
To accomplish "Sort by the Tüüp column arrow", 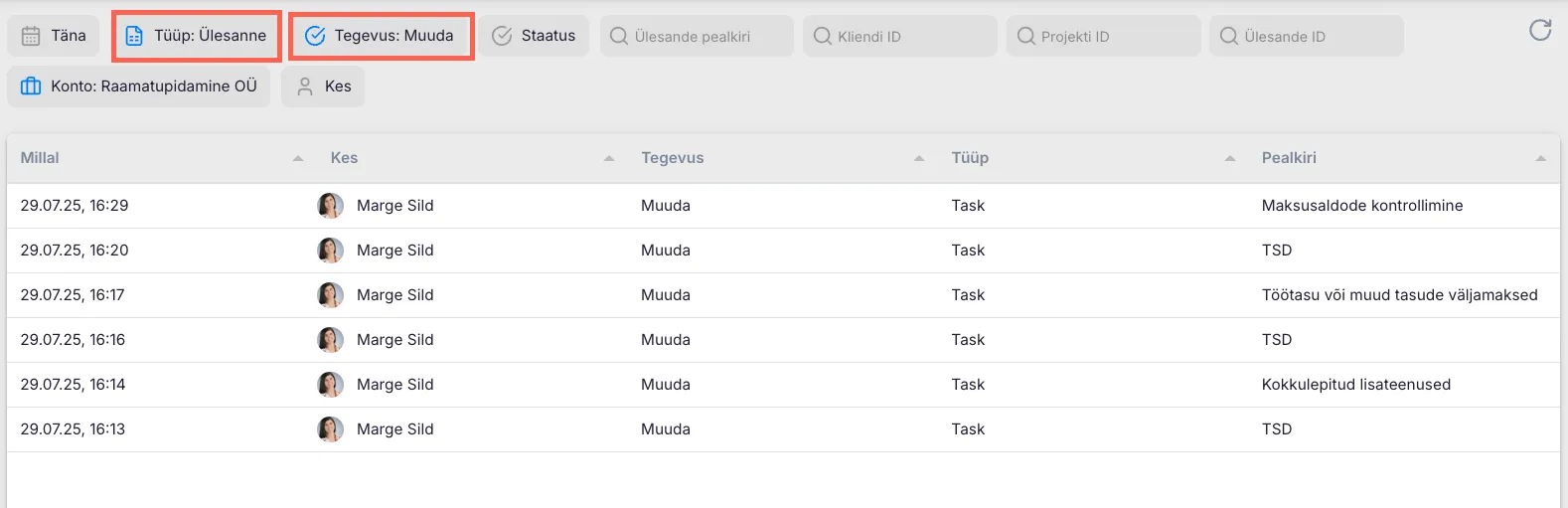I will 1230,158.
